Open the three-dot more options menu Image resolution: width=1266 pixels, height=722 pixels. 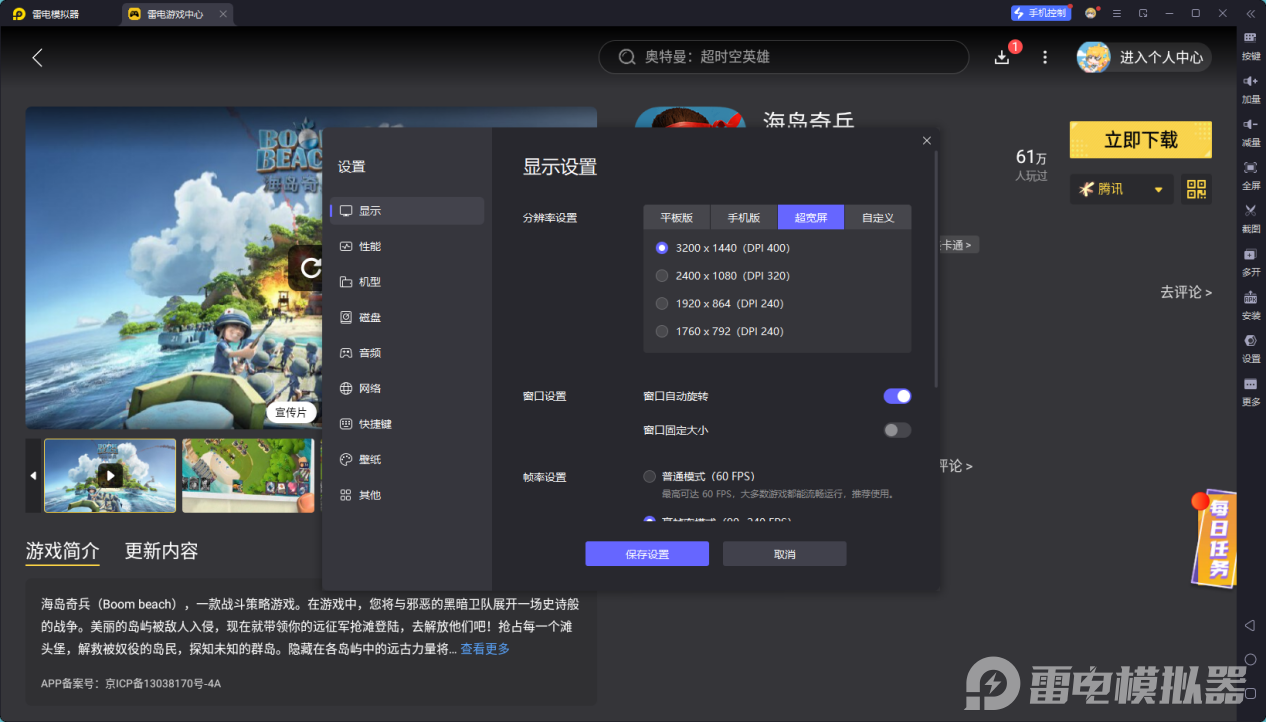[1045, 57]
